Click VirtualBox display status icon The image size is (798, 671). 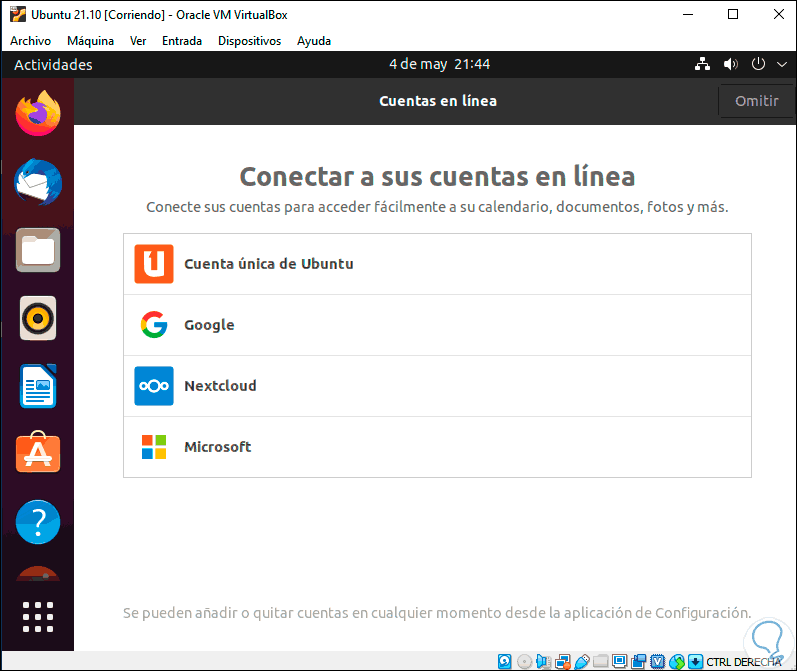620,661
